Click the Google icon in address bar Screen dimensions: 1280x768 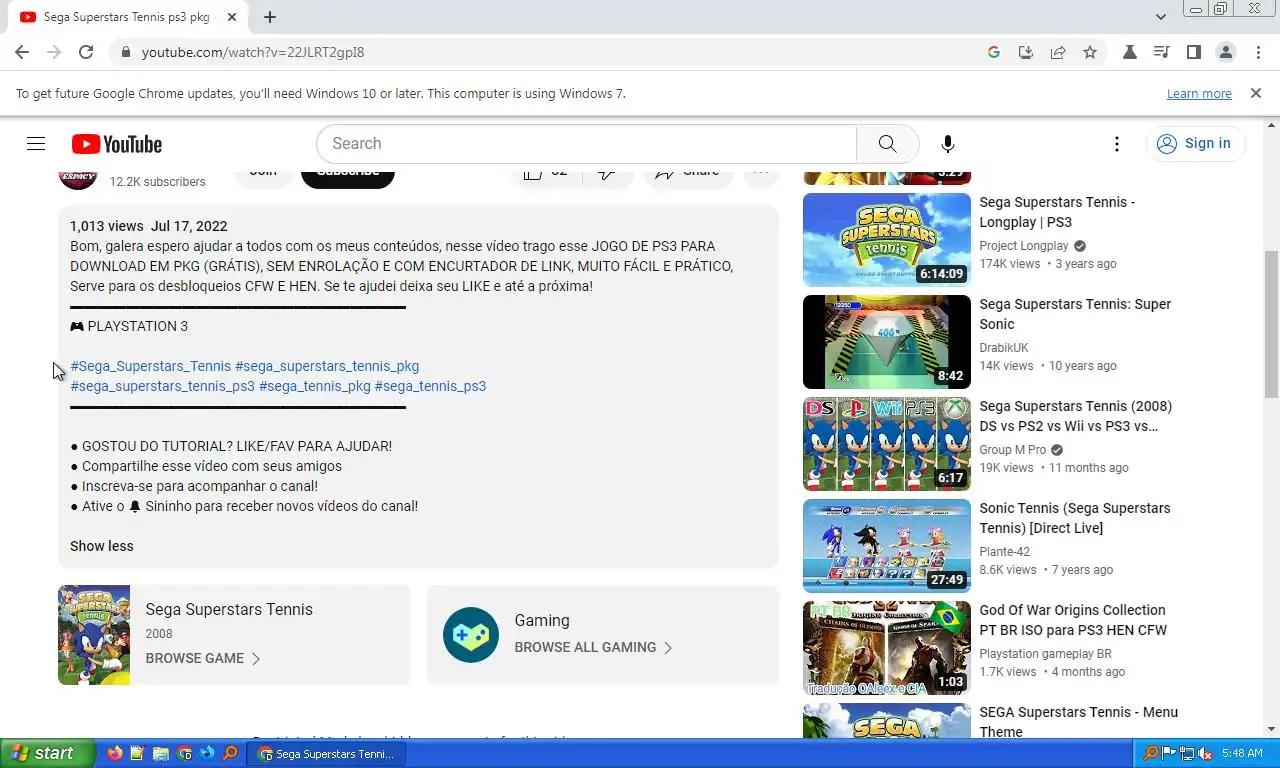click(994, 52)
